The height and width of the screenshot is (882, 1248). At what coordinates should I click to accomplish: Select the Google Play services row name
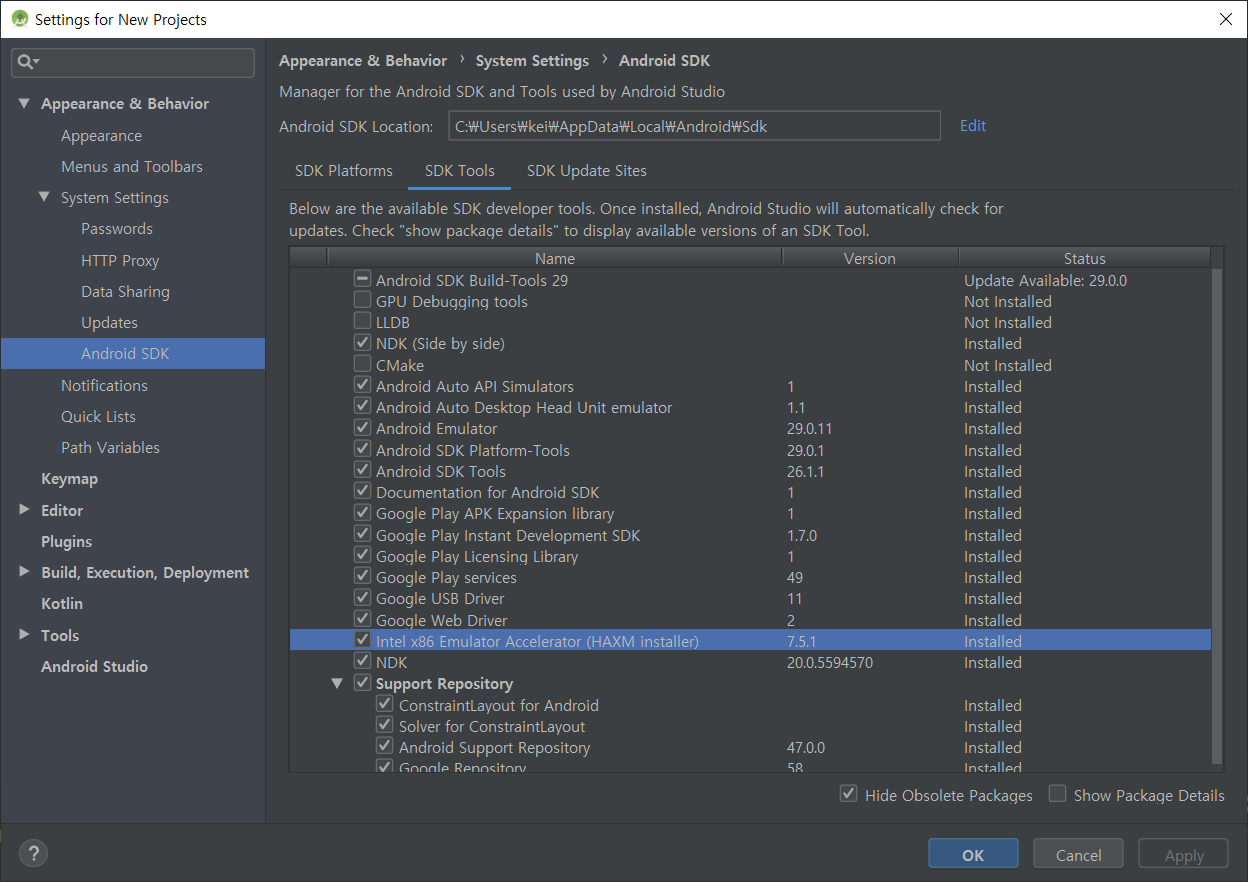(x=446, y=577)
